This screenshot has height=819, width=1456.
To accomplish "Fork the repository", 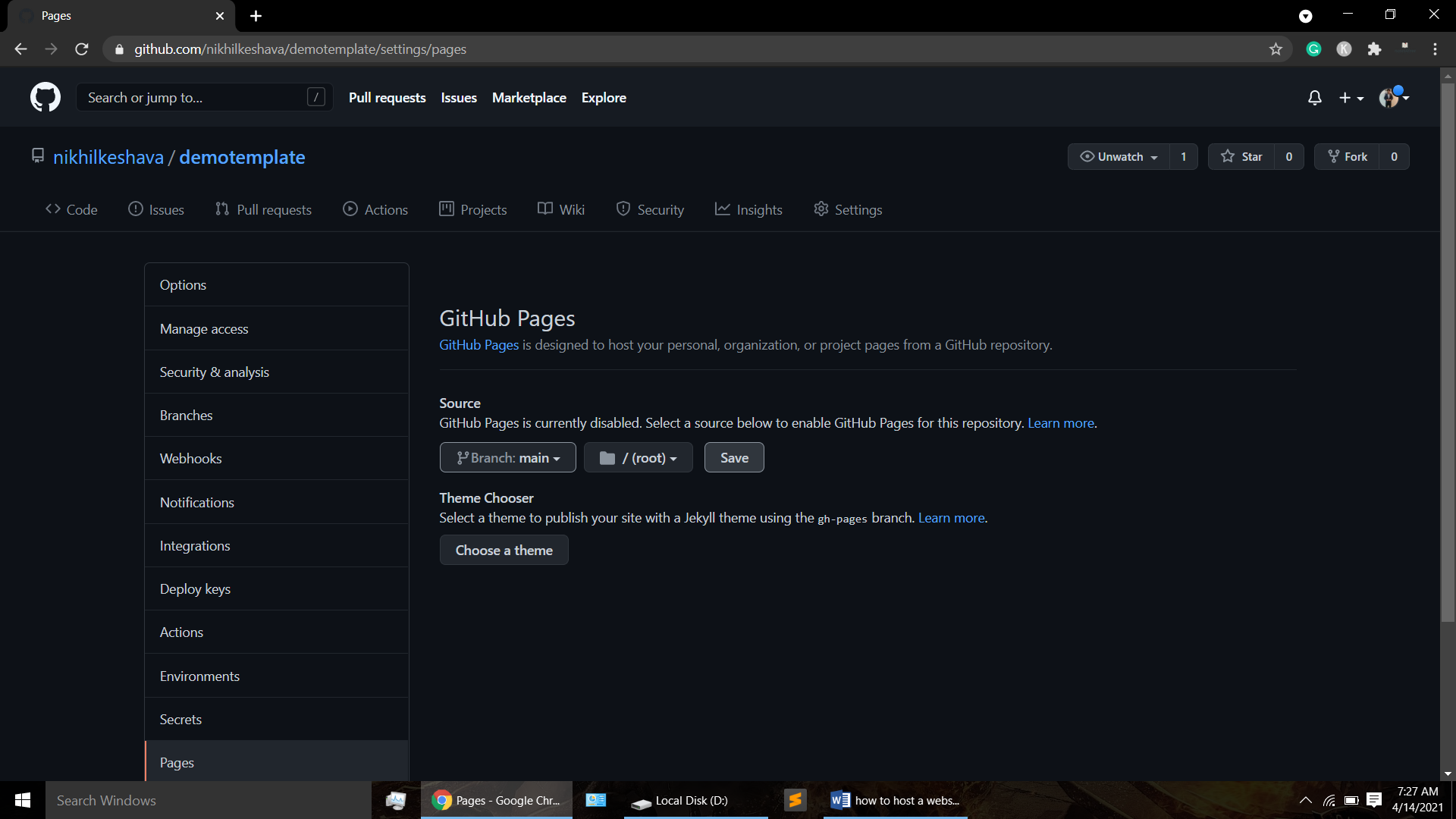I will coord(1347,156).
